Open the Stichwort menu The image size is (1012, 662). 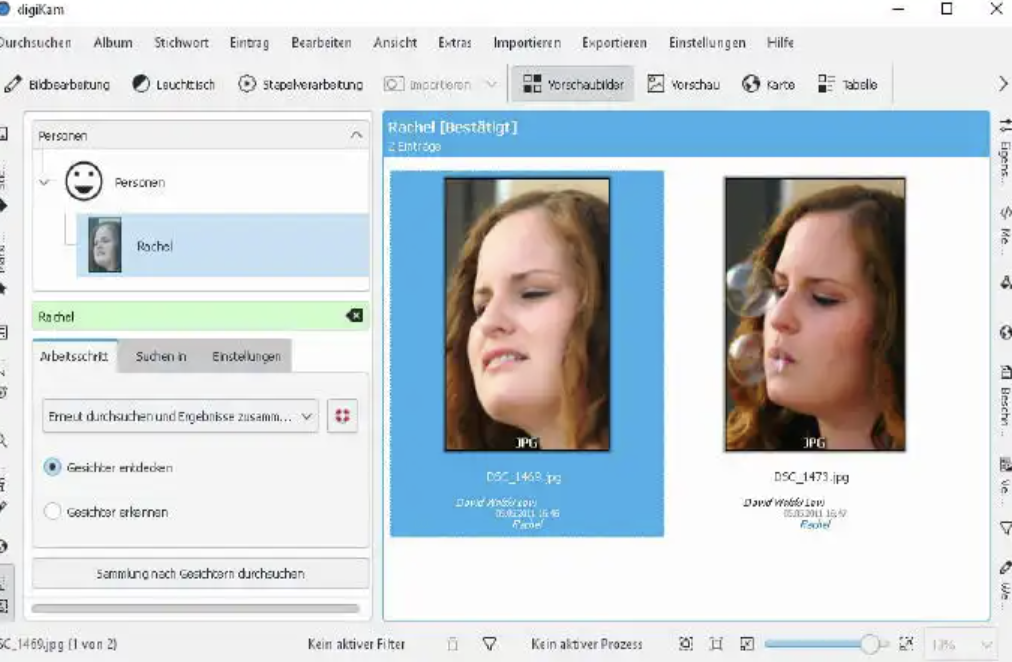point(181,43)
